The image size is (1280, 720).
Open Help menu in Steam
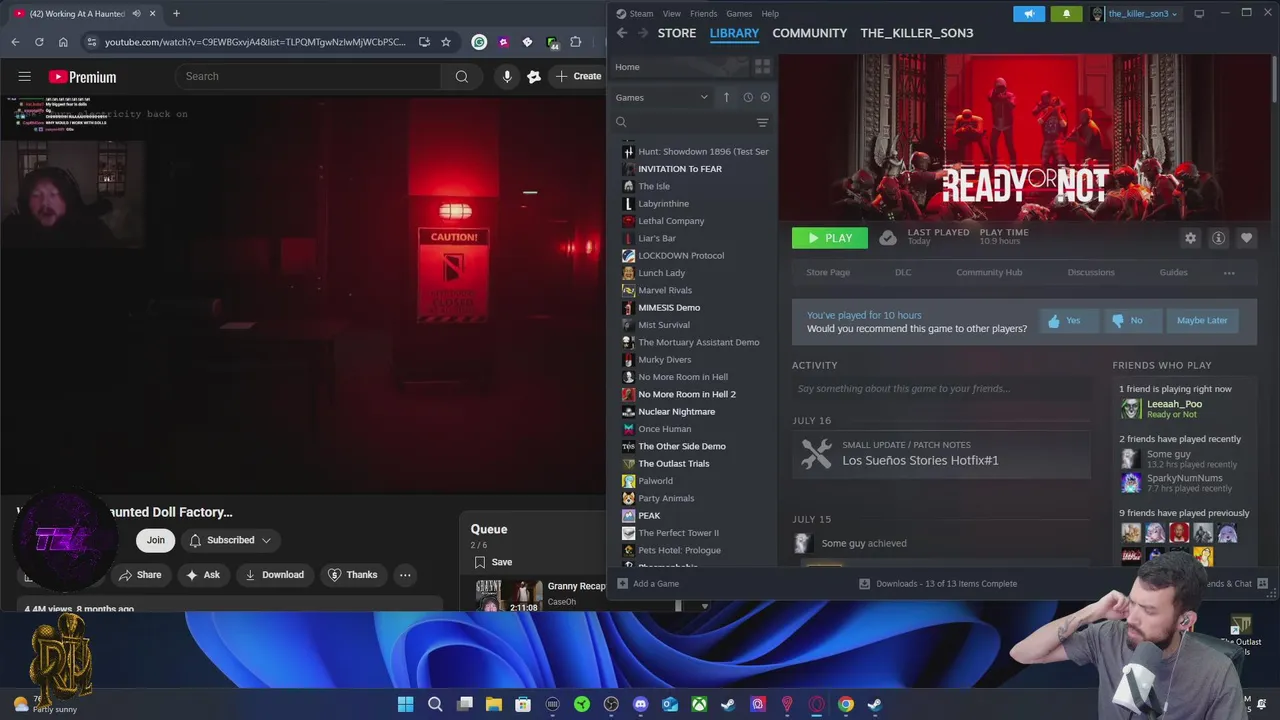coord(770,14)
